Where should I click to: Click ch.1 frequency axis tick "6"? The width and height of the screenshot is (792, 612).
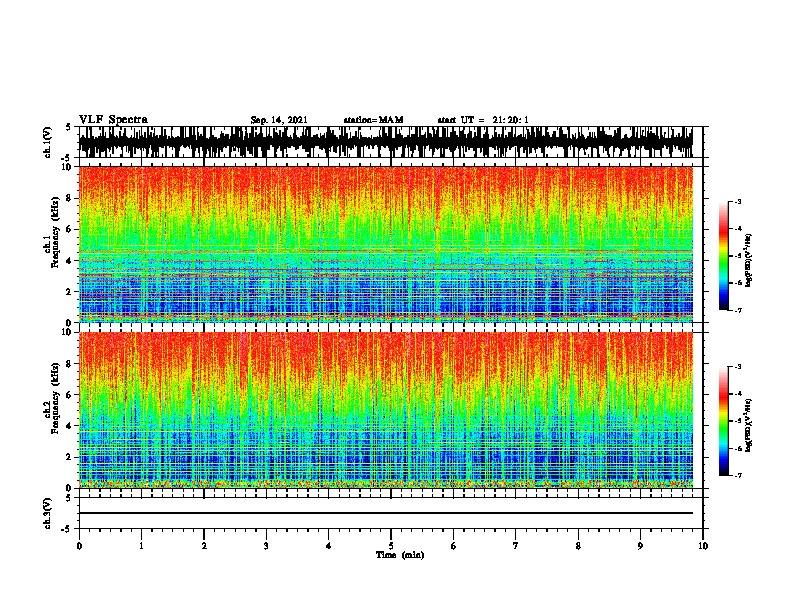70,229
